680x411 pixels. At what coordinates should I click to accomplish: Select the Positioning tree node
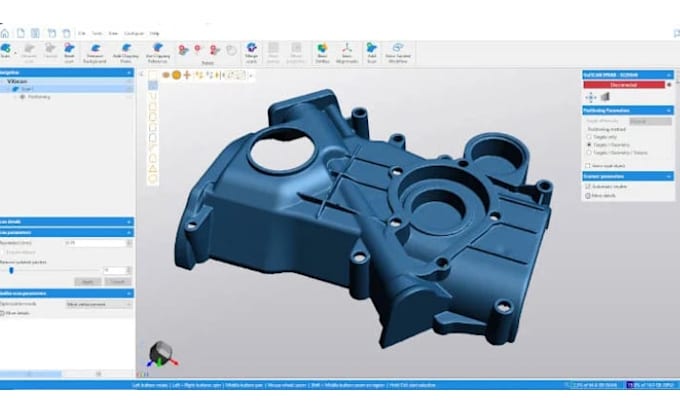(39, 97)
